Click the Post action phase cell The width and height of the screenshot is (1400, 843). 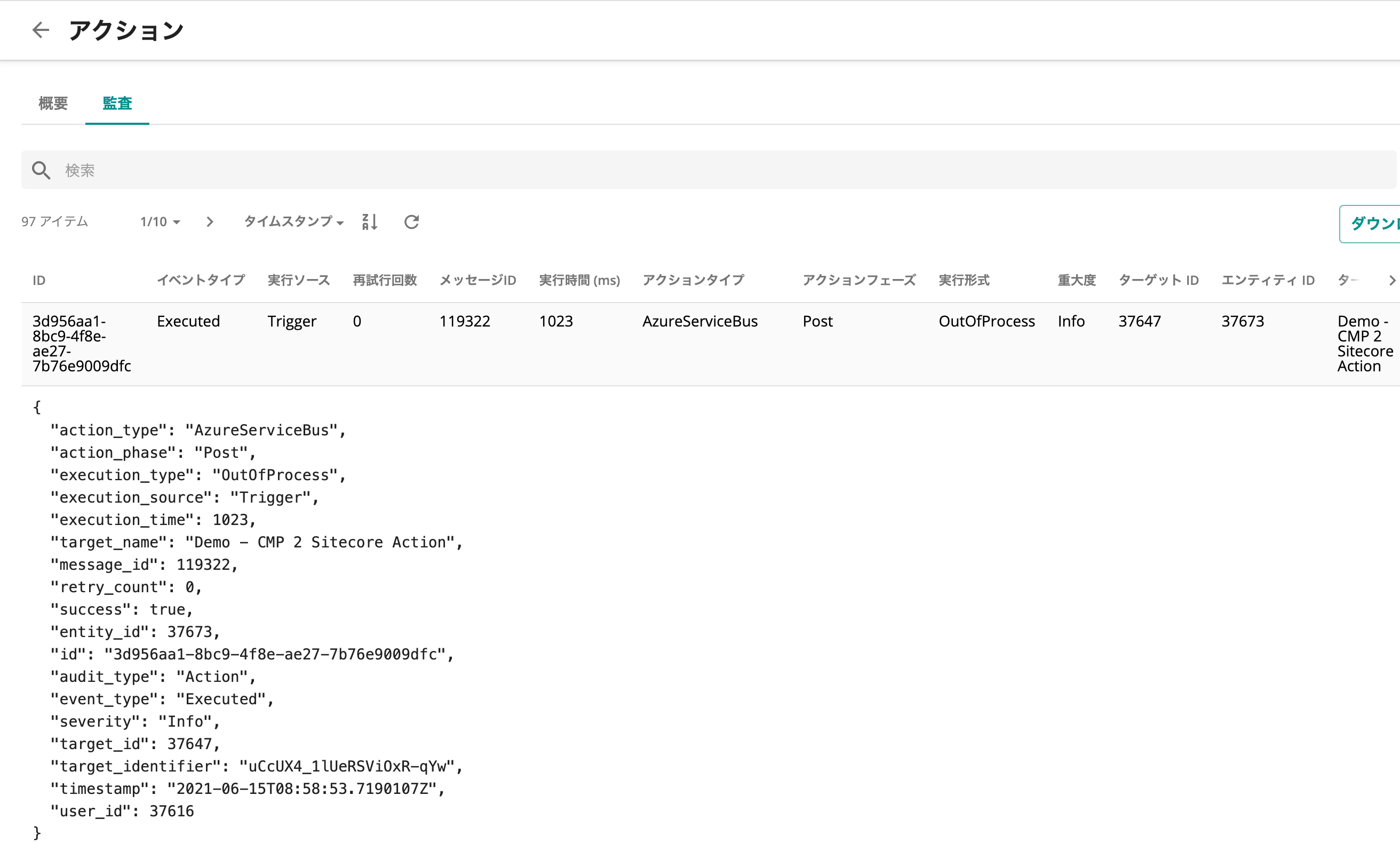pos(817,321)
